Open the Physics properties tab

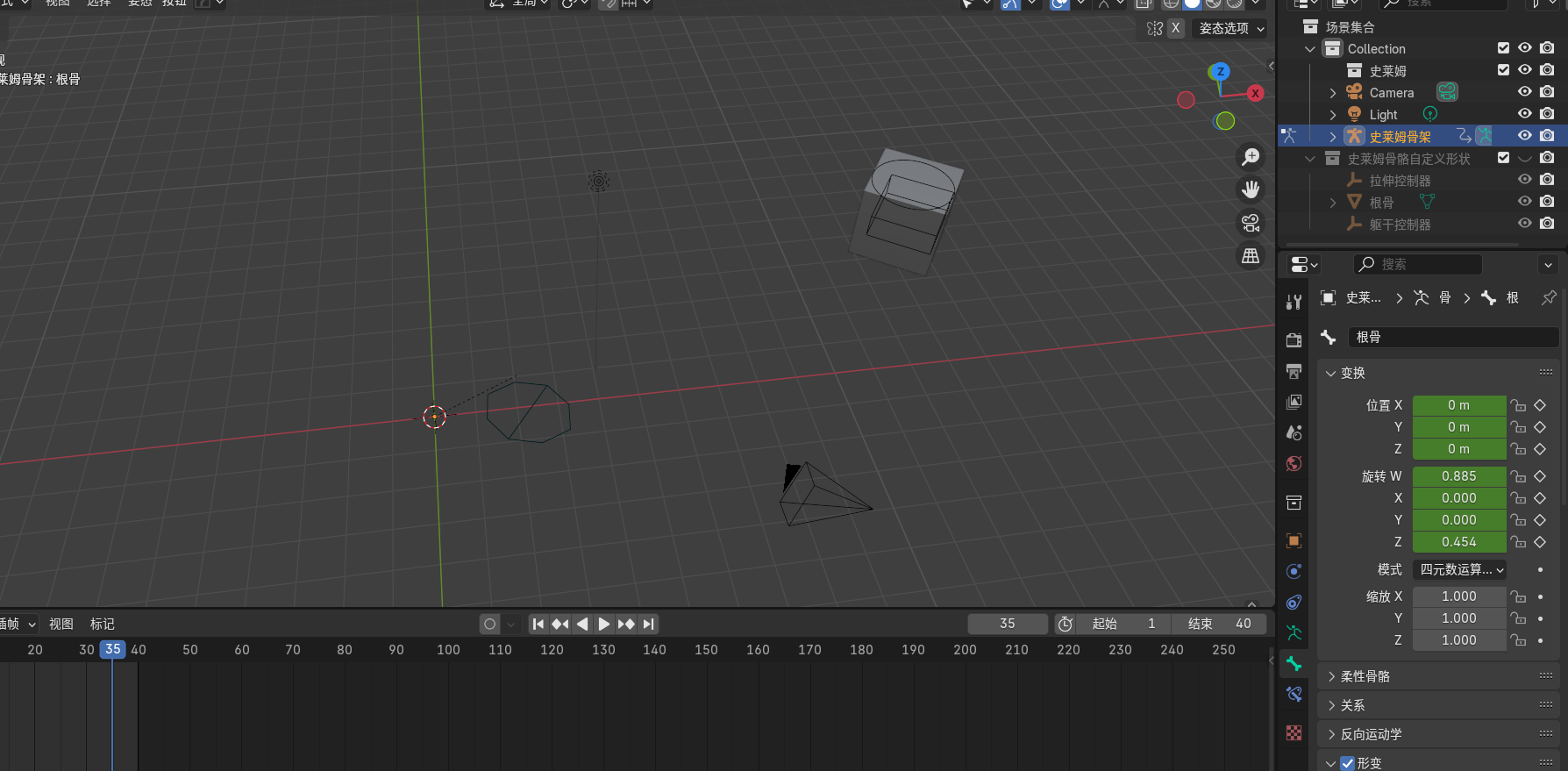tap(1294, 571)
